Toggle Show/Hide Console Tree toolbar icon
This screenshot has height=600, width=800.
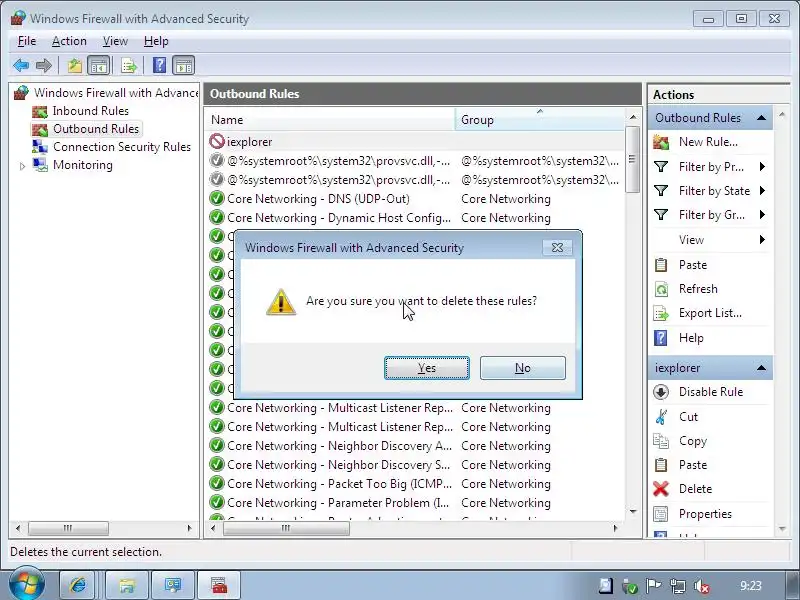[x=98, y=65]
